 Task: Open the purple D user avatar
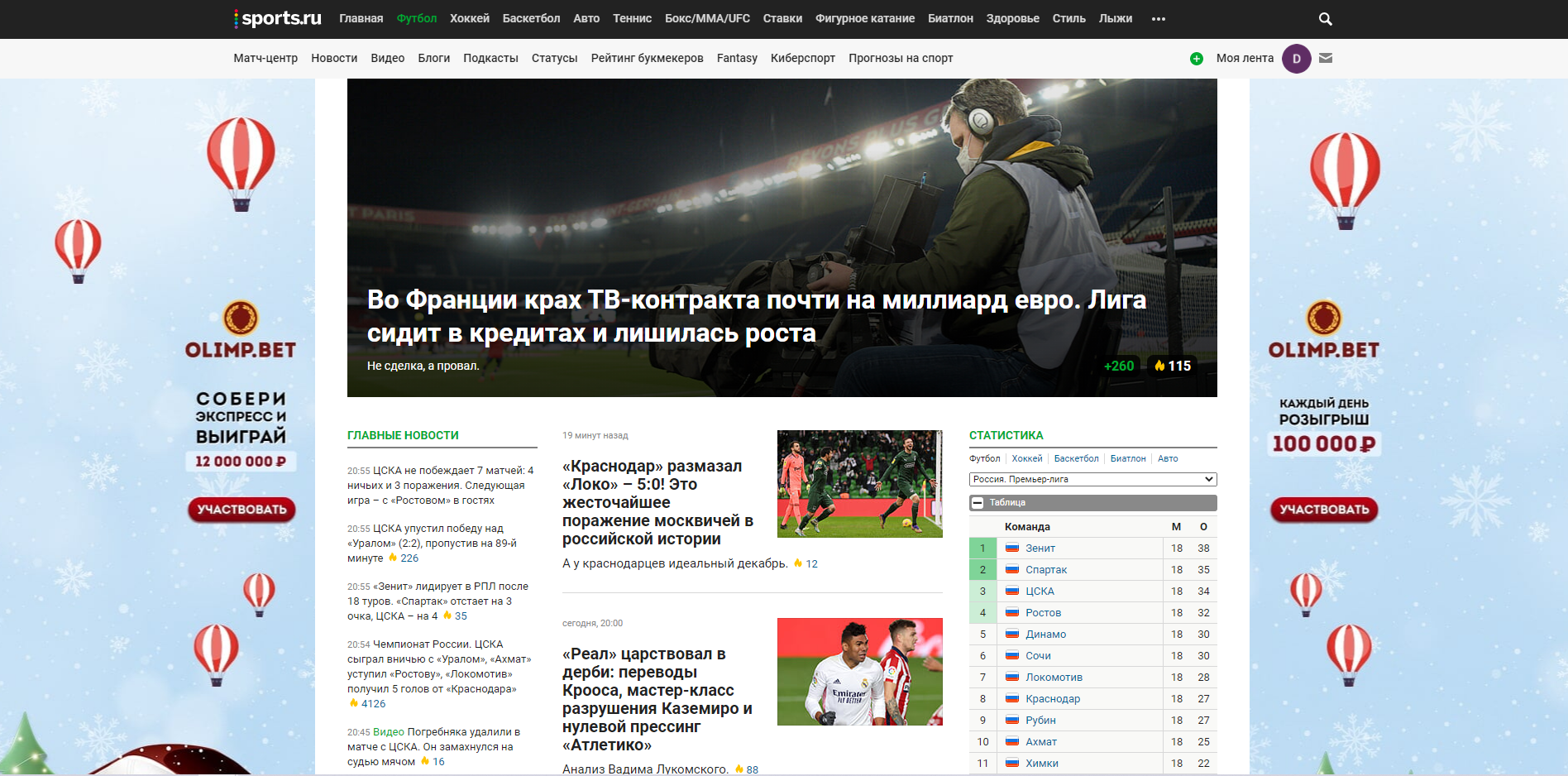pyautogui.click(x=1296, y=59)
